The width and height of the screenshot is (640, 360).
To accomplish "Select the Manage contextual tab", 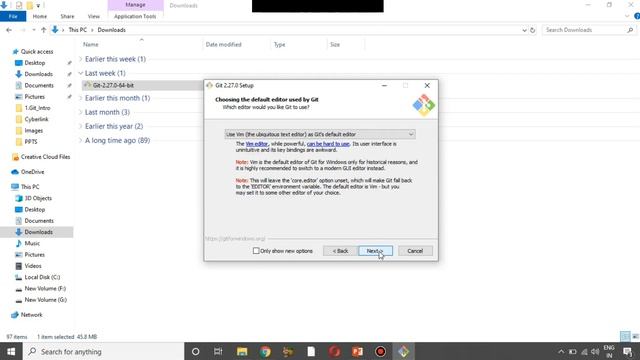I will (136, 5).
